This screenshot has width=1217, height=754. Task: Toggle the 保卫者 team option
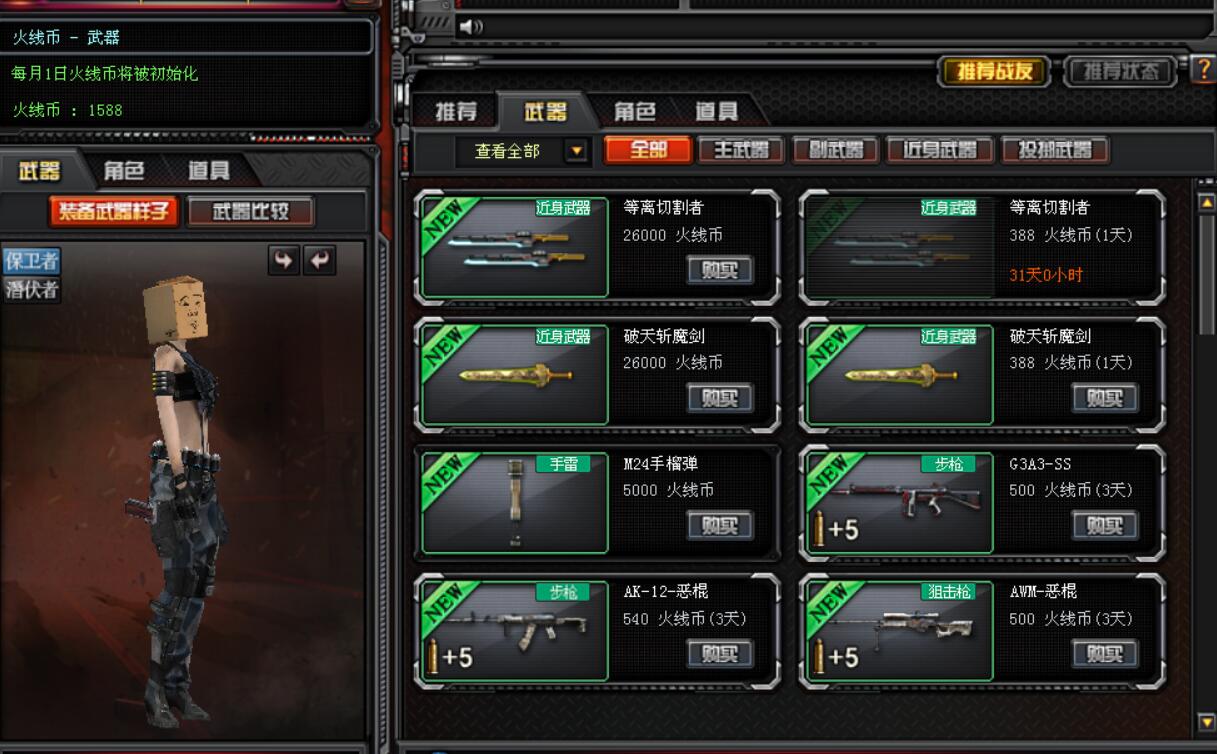click(31, 261)
